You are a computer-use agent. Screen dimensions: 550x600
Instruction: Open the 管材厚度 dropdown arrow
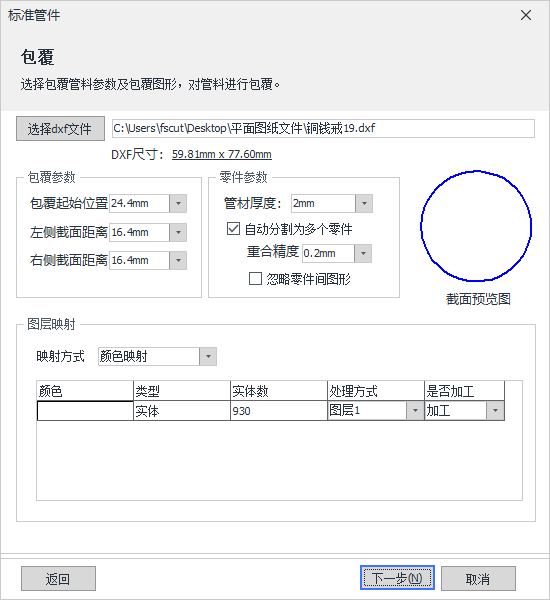click(x=364, y=204)
